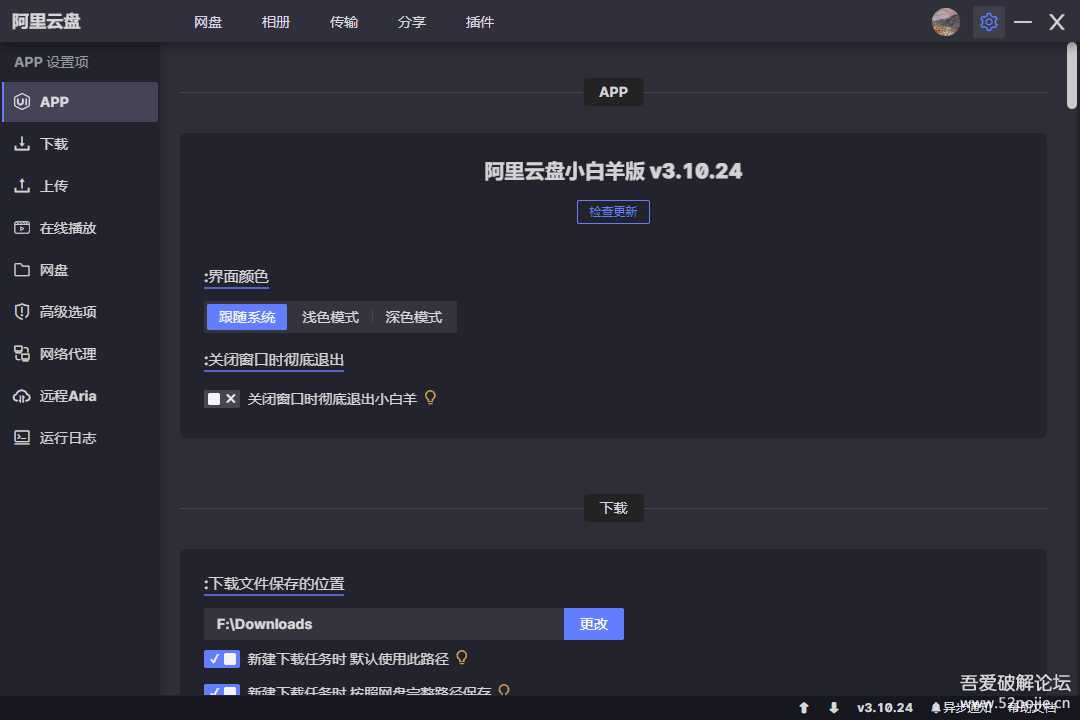This screenshot has height=720, width=1080.
Task: Click the :下载文件保存的位置 setting heading
Action: point(274,584)
